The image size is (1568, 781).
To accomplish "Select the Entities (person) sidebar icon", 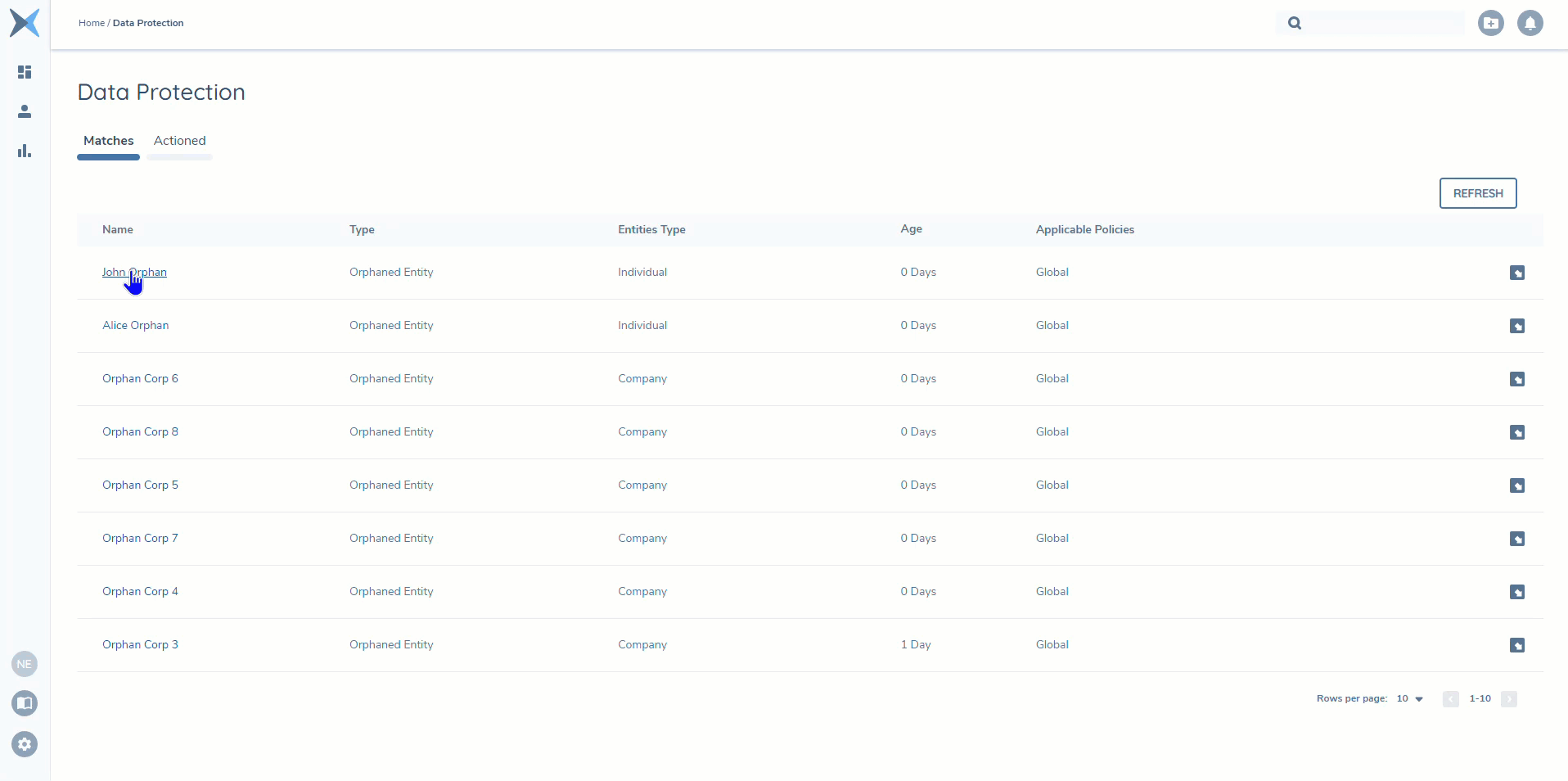I will pos(25,111).
